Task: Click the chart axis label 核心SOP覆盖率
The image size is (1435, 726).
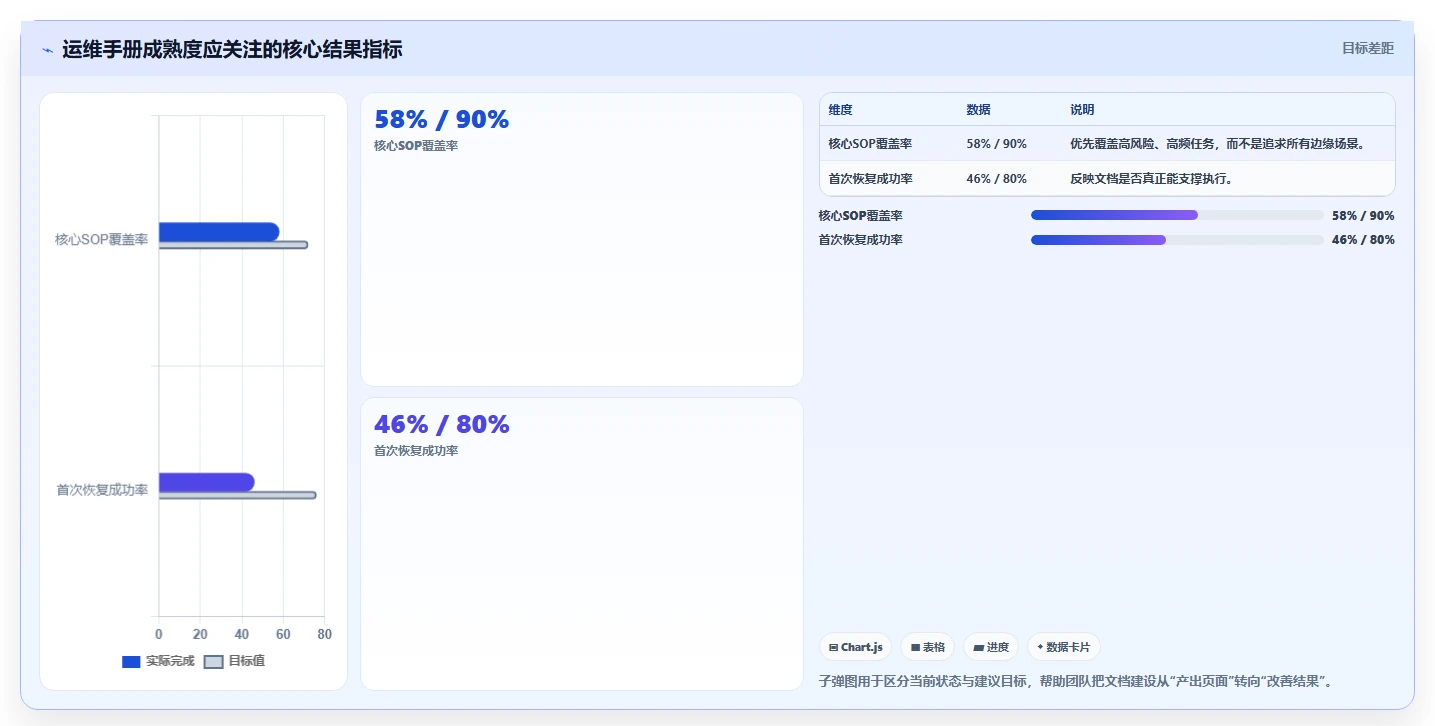Action: 102,240
